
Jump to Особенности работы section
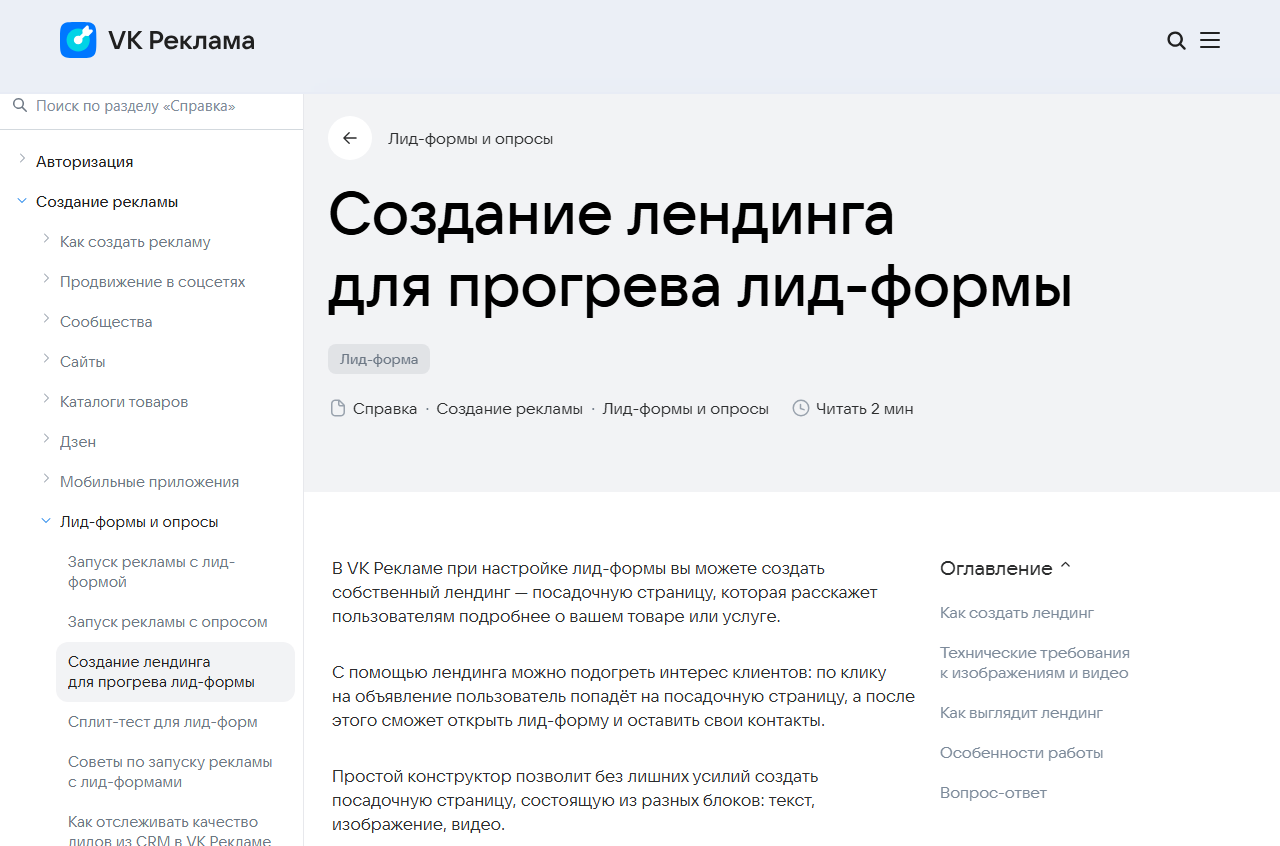click(1021, 753)
